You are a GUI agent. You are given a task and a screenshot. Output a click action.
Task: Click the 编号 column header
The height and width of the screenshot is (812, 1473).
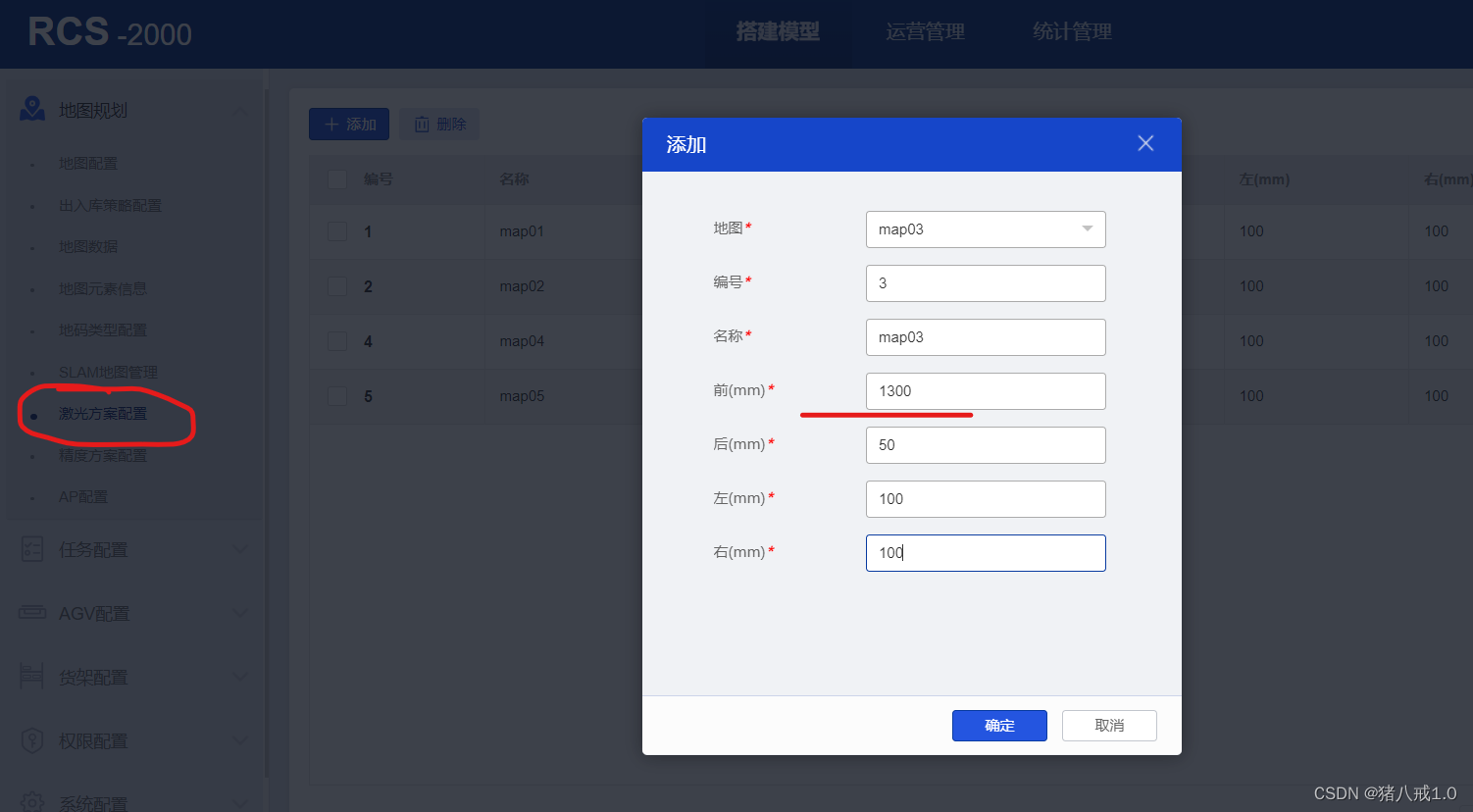(379, 179)
